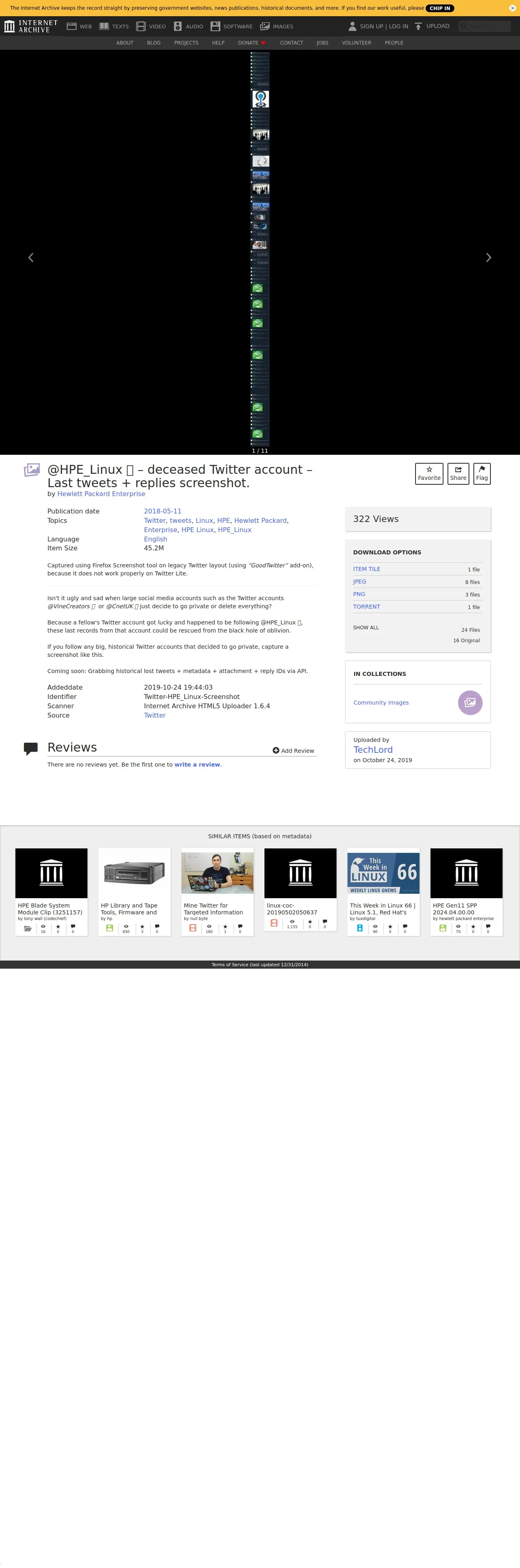Click the Flag button

tap(482, 473)
